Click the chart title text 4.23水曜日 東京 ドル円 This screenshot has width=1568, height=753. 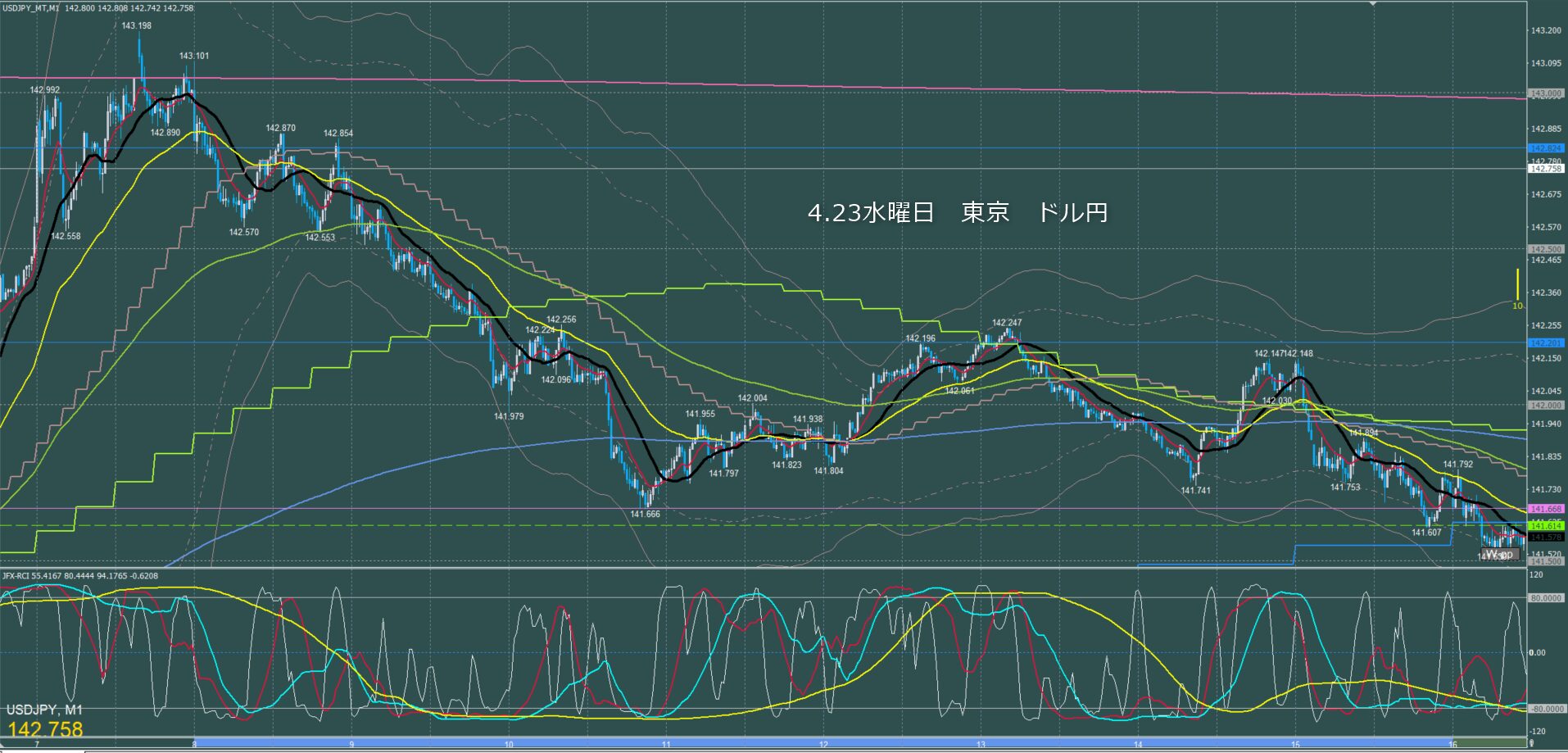958,213
